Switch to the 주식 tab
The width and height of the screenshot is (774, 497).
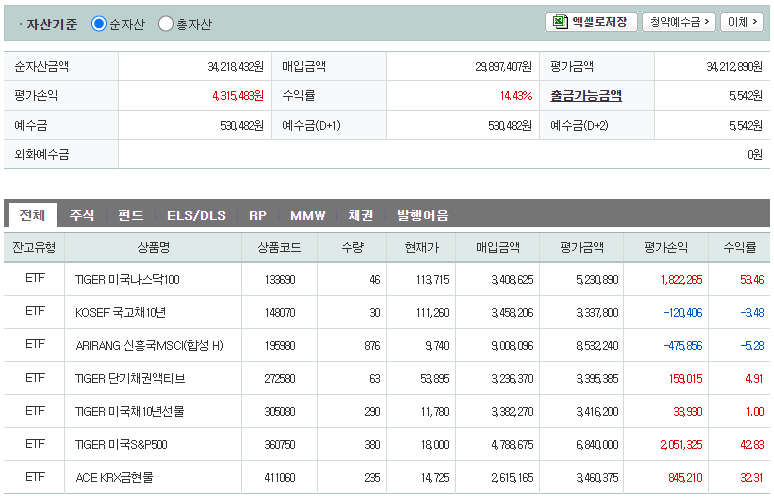[x=82, y=215]
